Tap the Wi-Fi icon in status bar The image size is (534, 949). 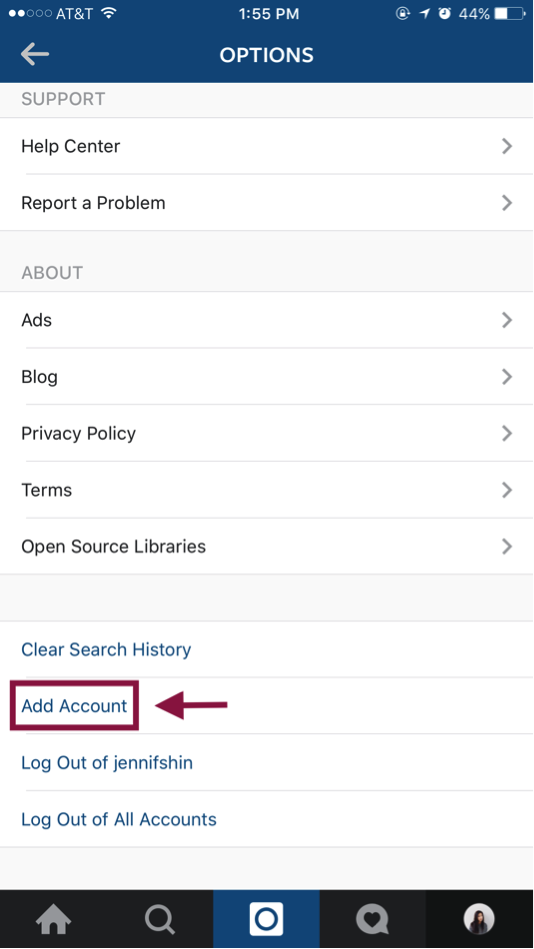108,13
